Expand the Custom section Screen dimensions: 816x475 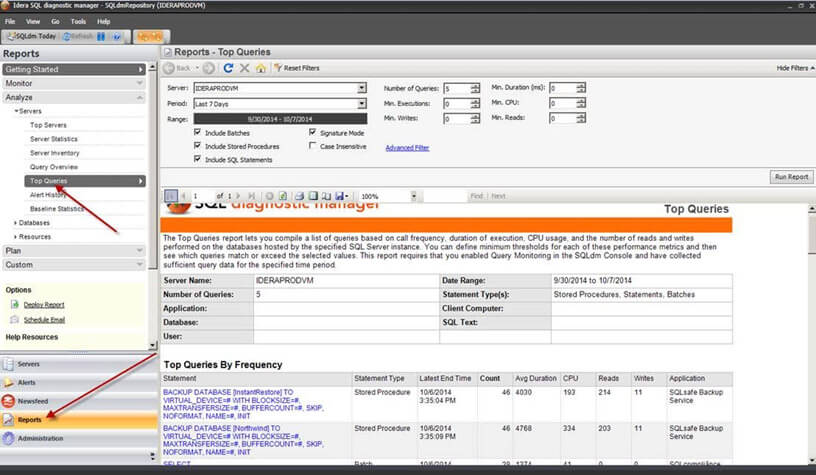(73, 265)
